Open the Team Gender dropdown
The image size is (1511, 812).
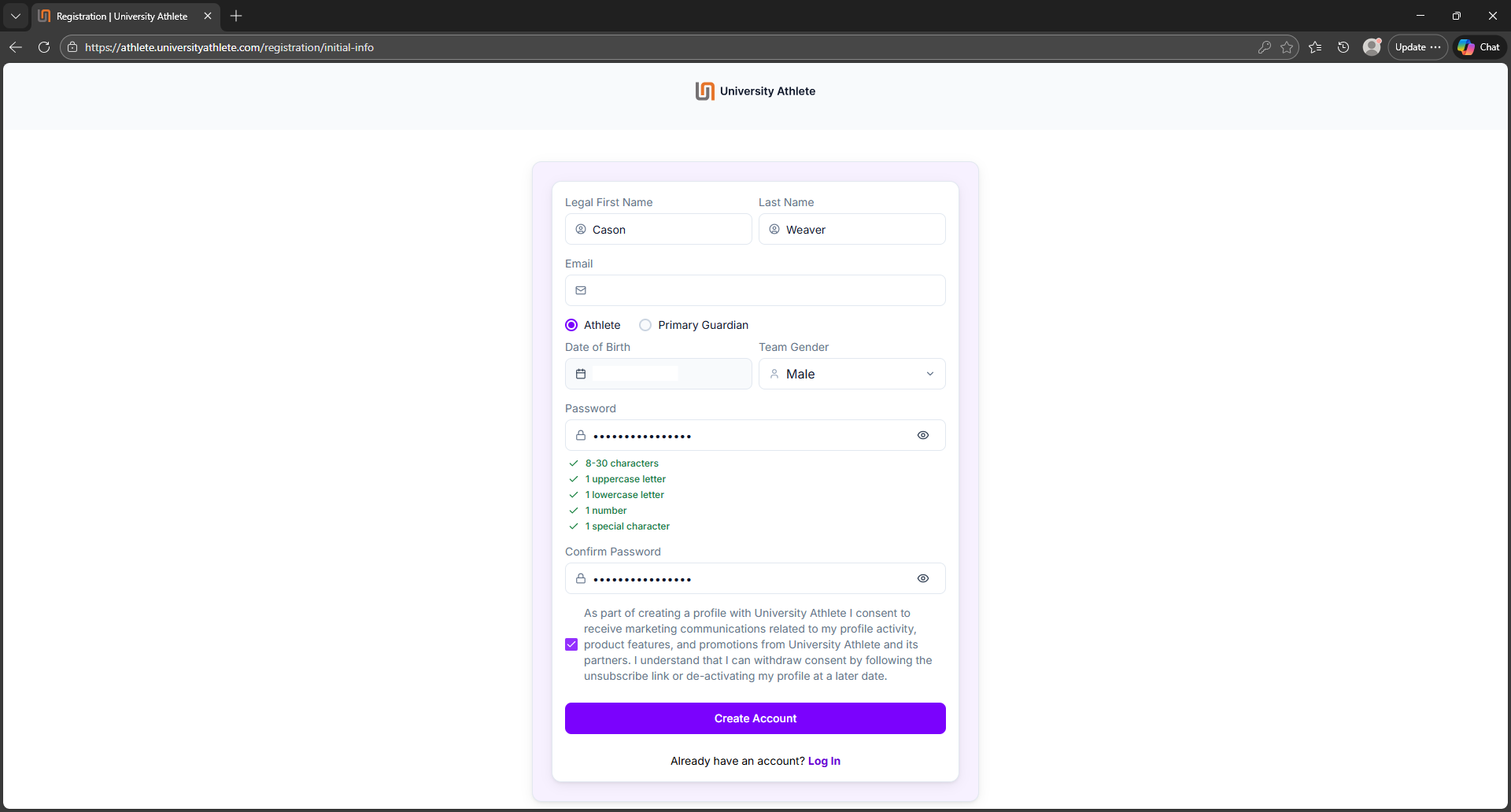(x=852, y=374)
